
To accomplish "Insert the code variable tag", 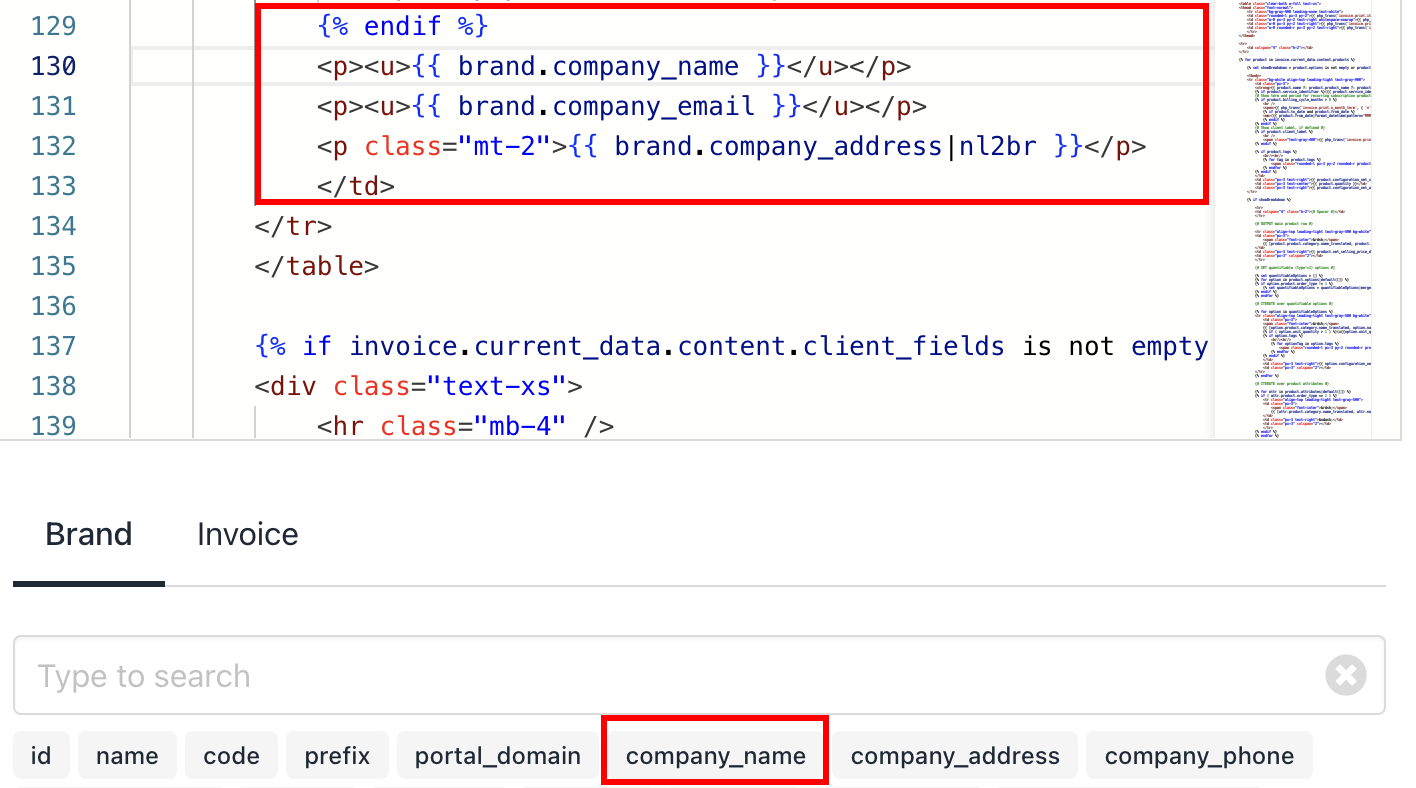I will click(x=231, y=755).
